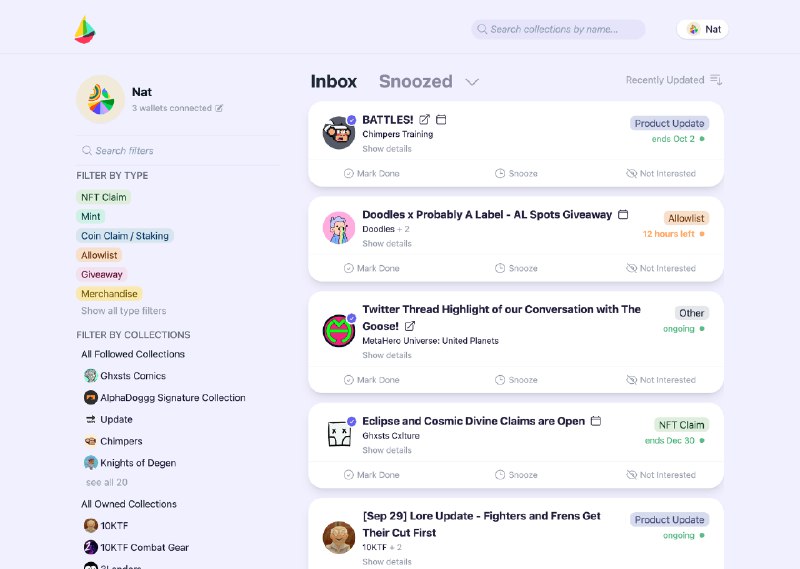Viewport: 800px width, 569px height.
Task: Switch to the Inbox tab
Action: pyautogui.click(x=334, y=82)
